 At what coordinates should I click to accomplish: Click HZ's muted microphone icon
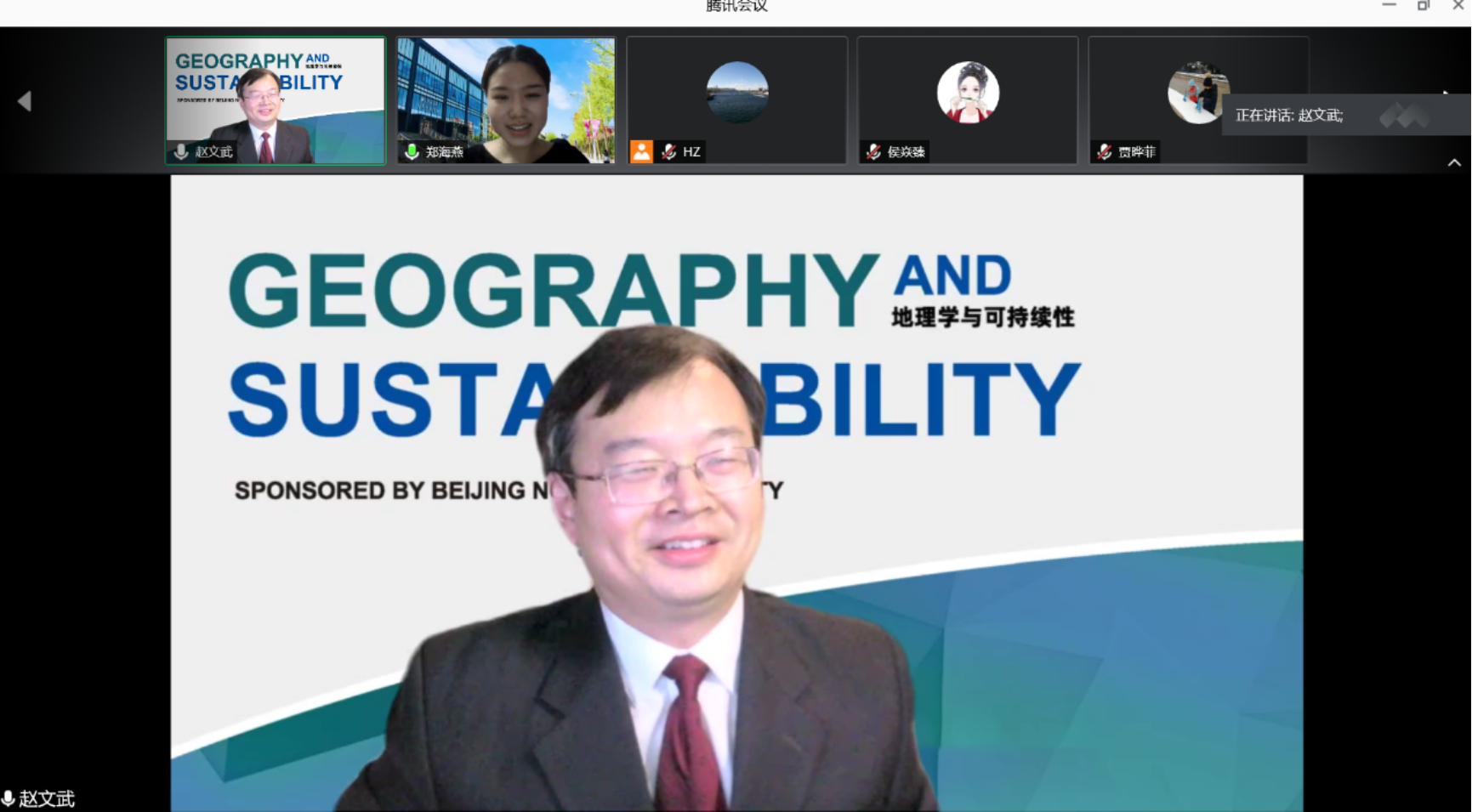point(669,151)
